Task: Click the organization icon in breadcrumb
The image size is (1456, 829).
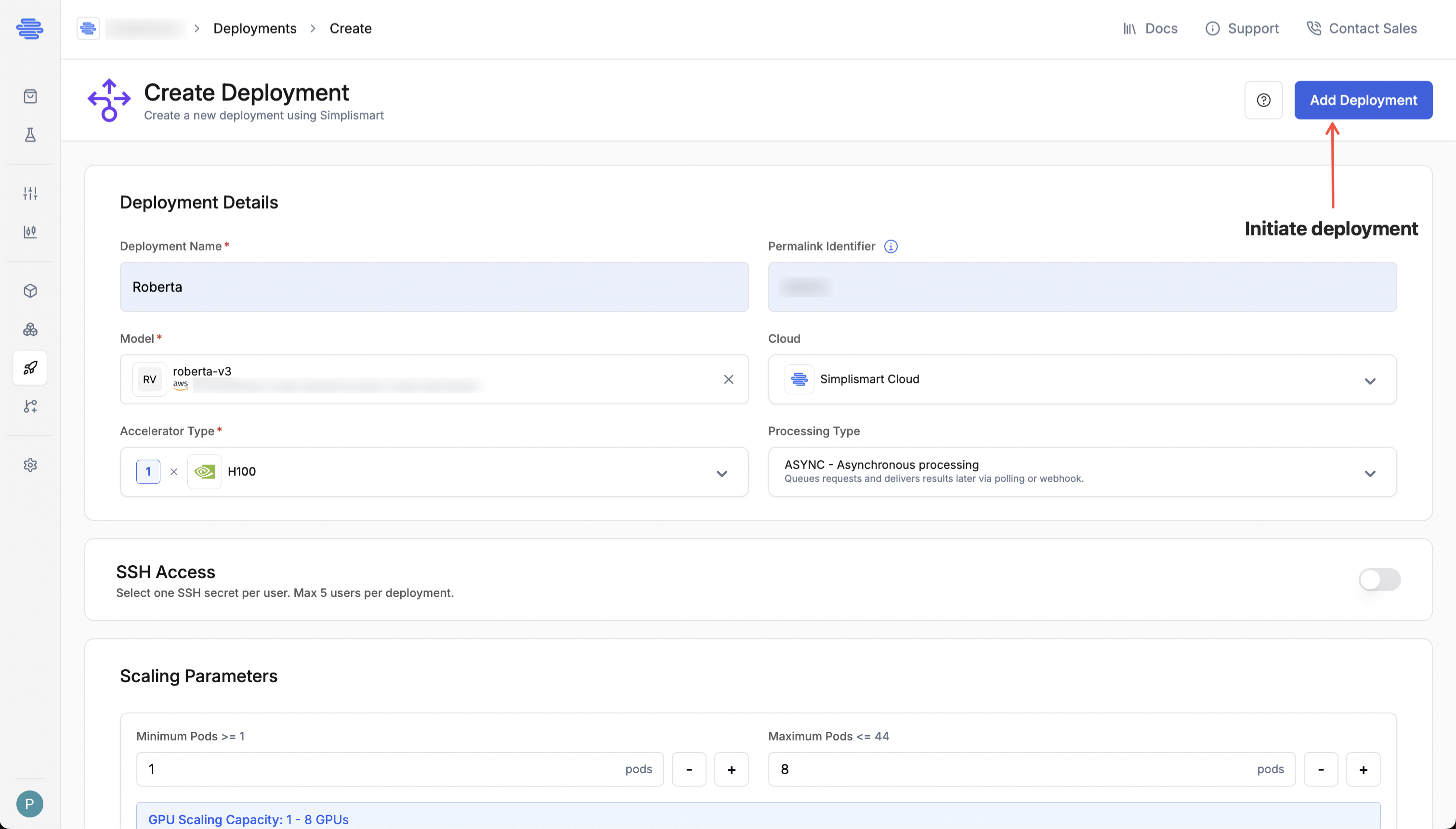Action: [88, 28]
